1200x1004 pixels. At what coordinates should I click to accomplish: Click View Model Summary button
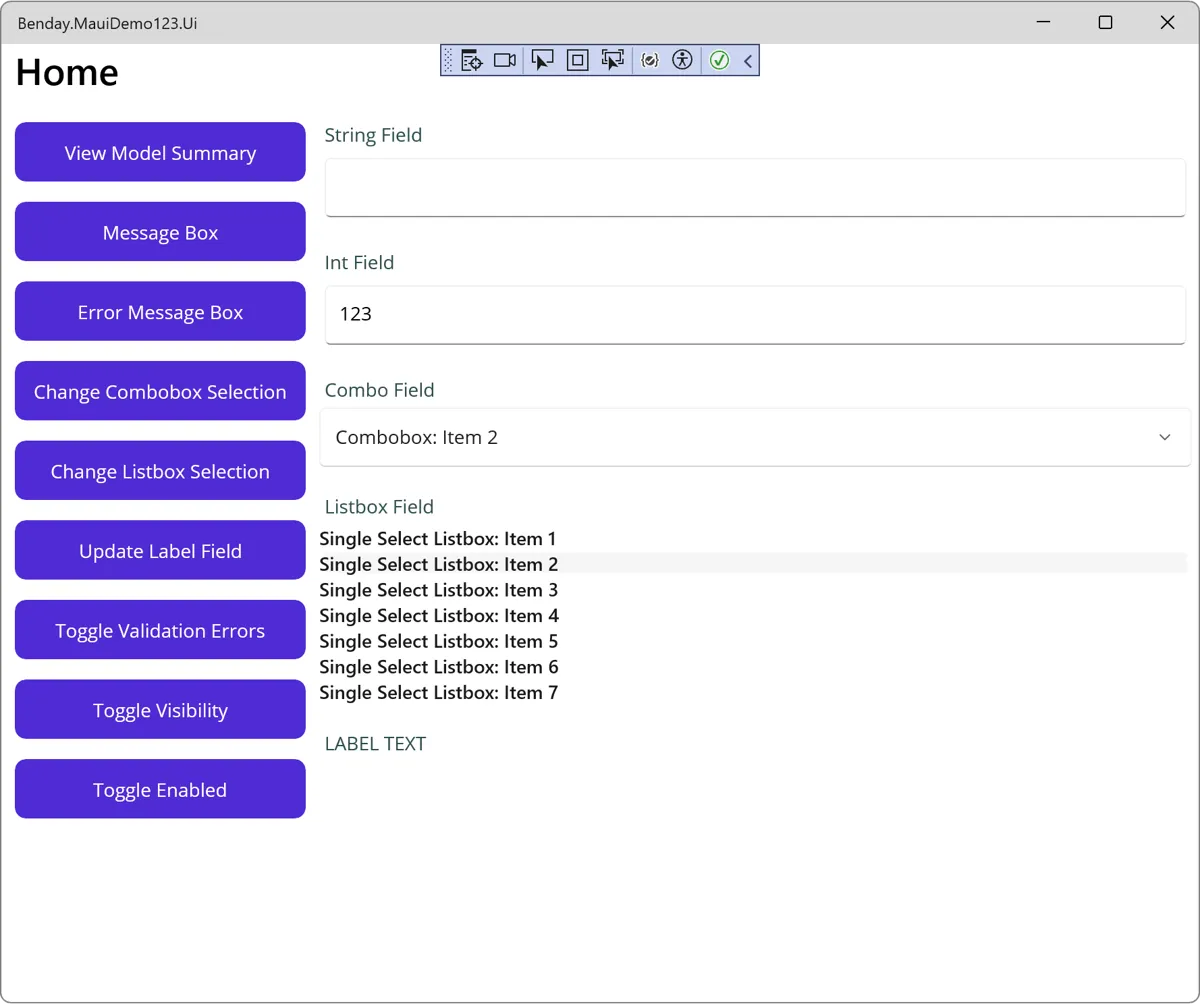(x=160, y=152)
